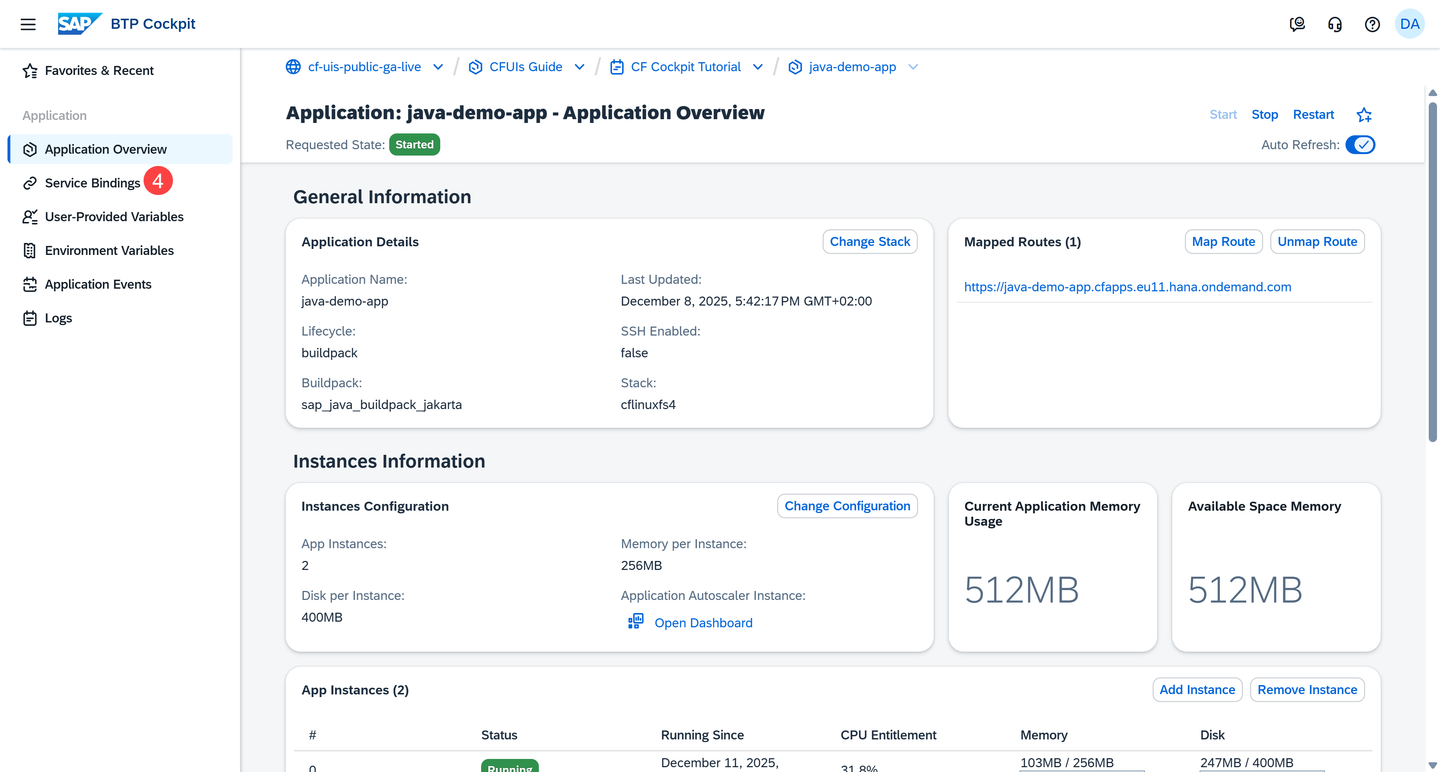Click the Current Application Memory Usage 512MB value

[1022, 590]
